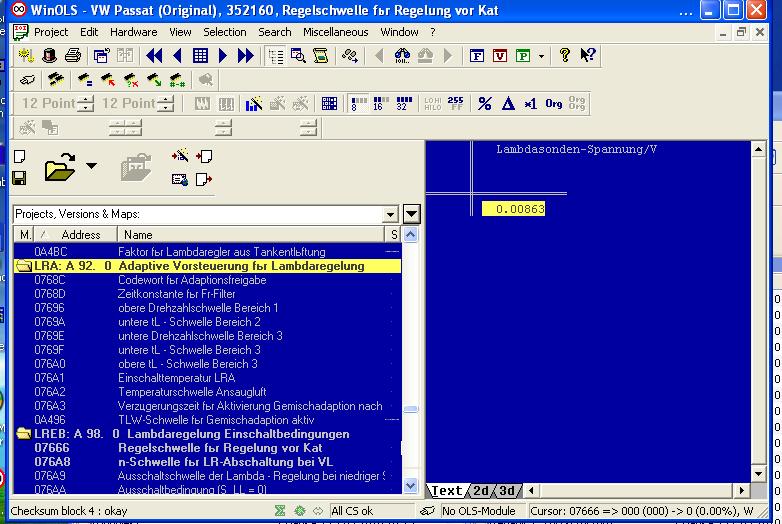
Task: Click the blue grid map icon
Action: 200,55
